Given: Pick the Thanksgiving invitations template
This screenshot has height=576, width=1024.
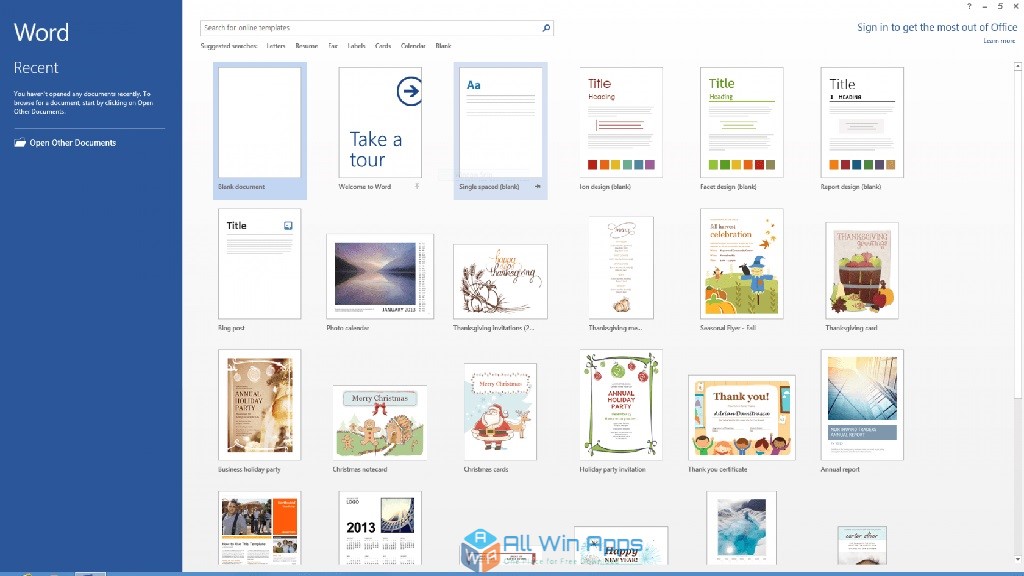Looking at the screenshot, I should point(500,281).
